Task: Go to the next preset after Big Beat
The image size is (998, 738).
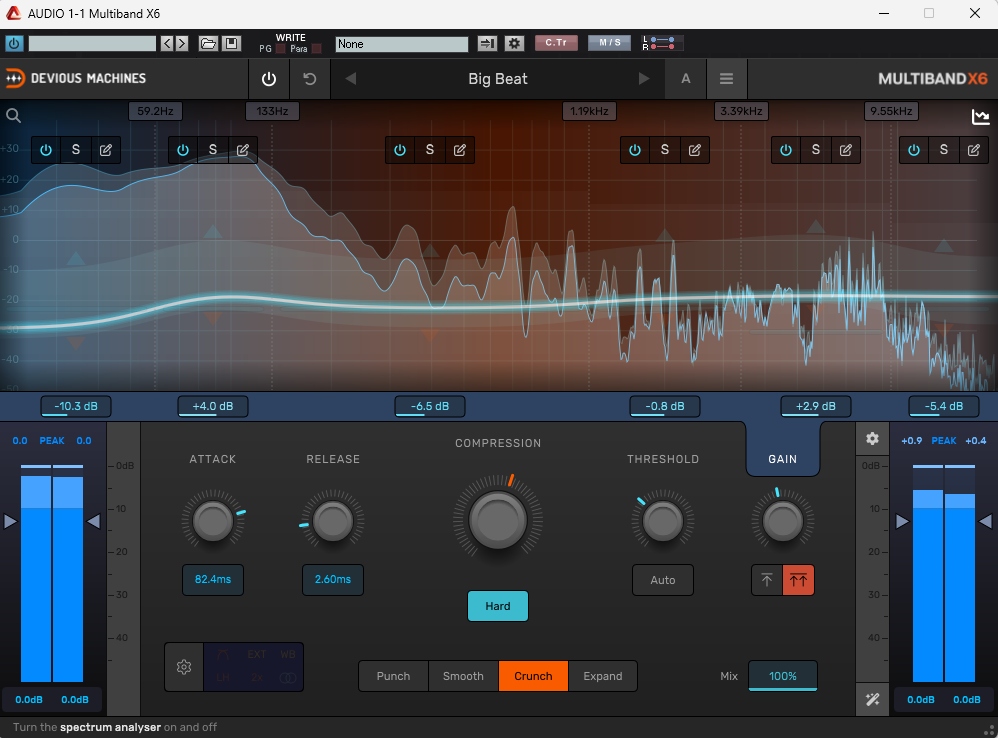Action: pyautogui.click(x=644, y=79)
